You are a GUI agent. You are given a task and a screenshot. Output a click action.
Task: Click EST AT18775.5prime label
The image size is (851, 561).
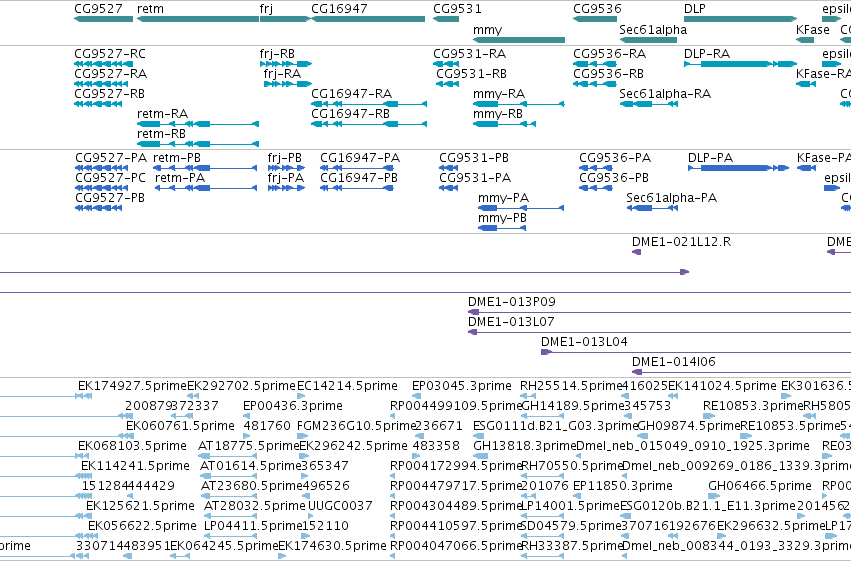point(249,447)
